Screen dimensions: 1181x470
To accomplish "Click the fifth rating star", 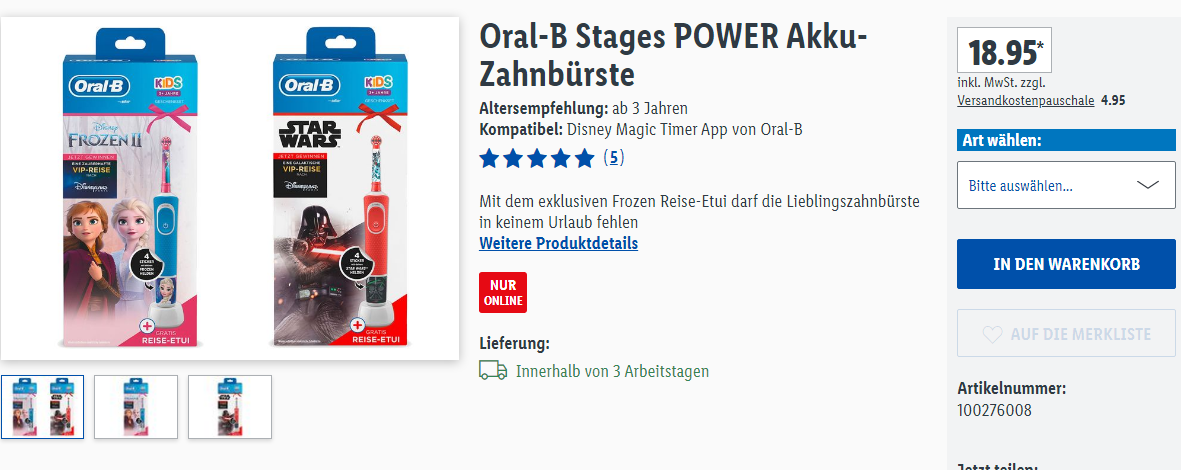I will pos(584,158).
